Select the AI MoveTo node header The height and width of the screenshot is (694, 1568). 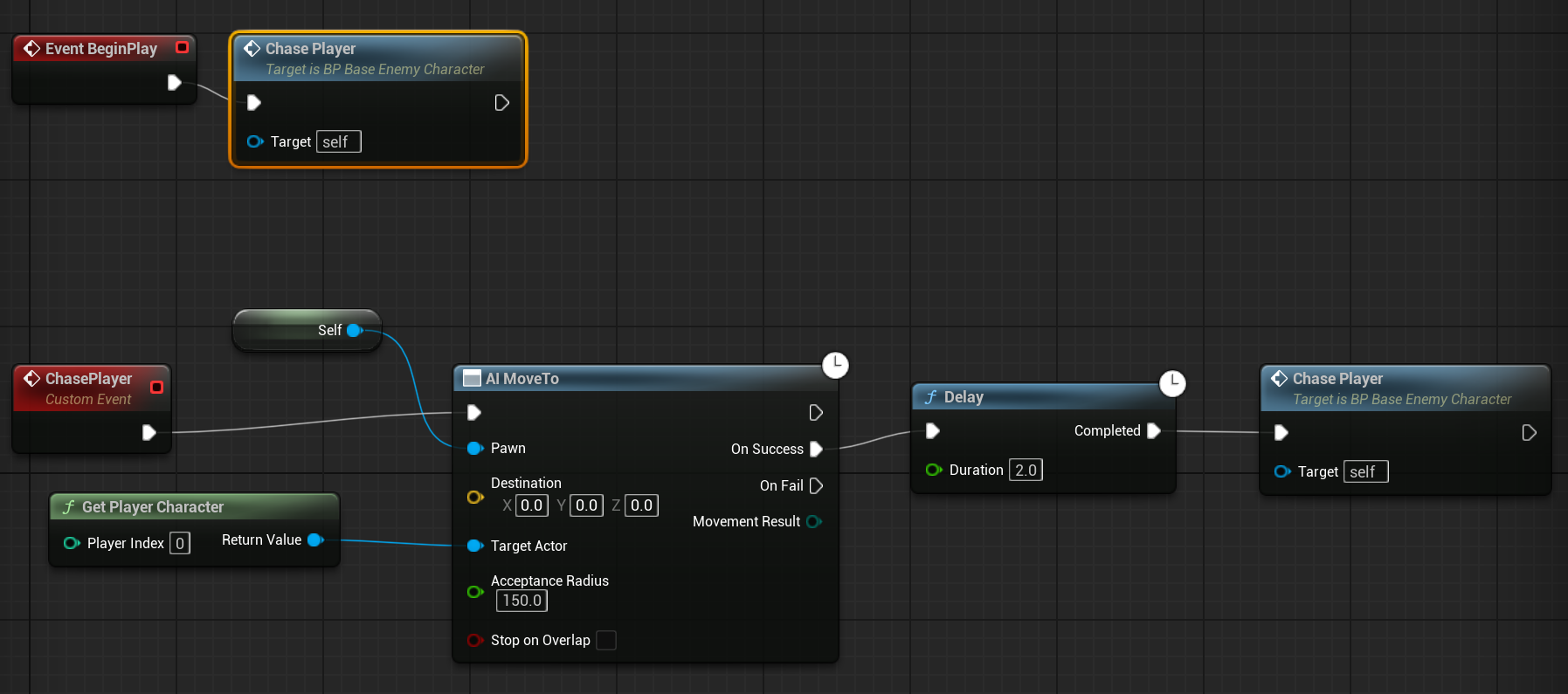point(645,378)
